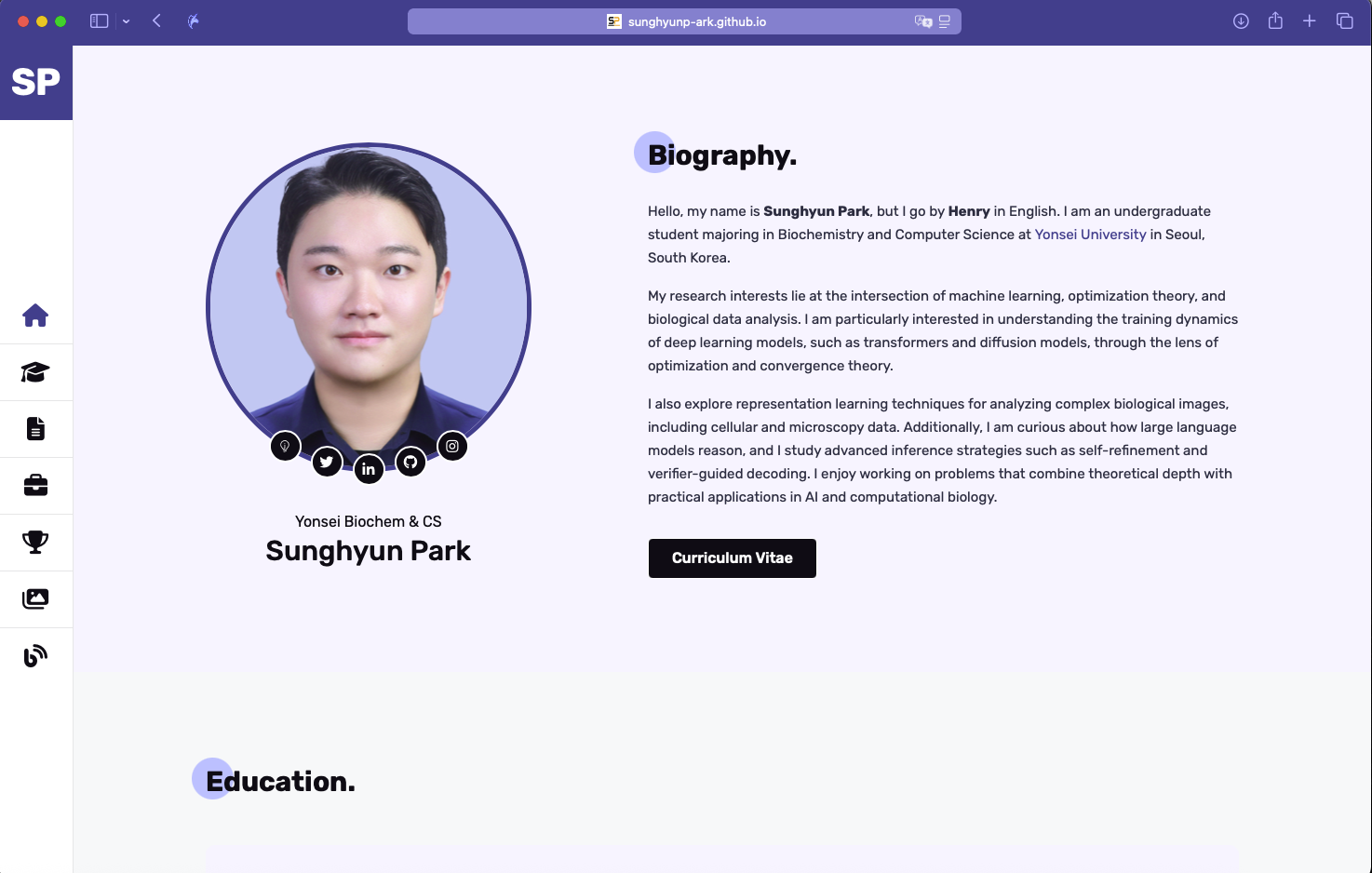Open the Twitter profile icon
Screen dimensions: 1372x873
coord(327,462)
